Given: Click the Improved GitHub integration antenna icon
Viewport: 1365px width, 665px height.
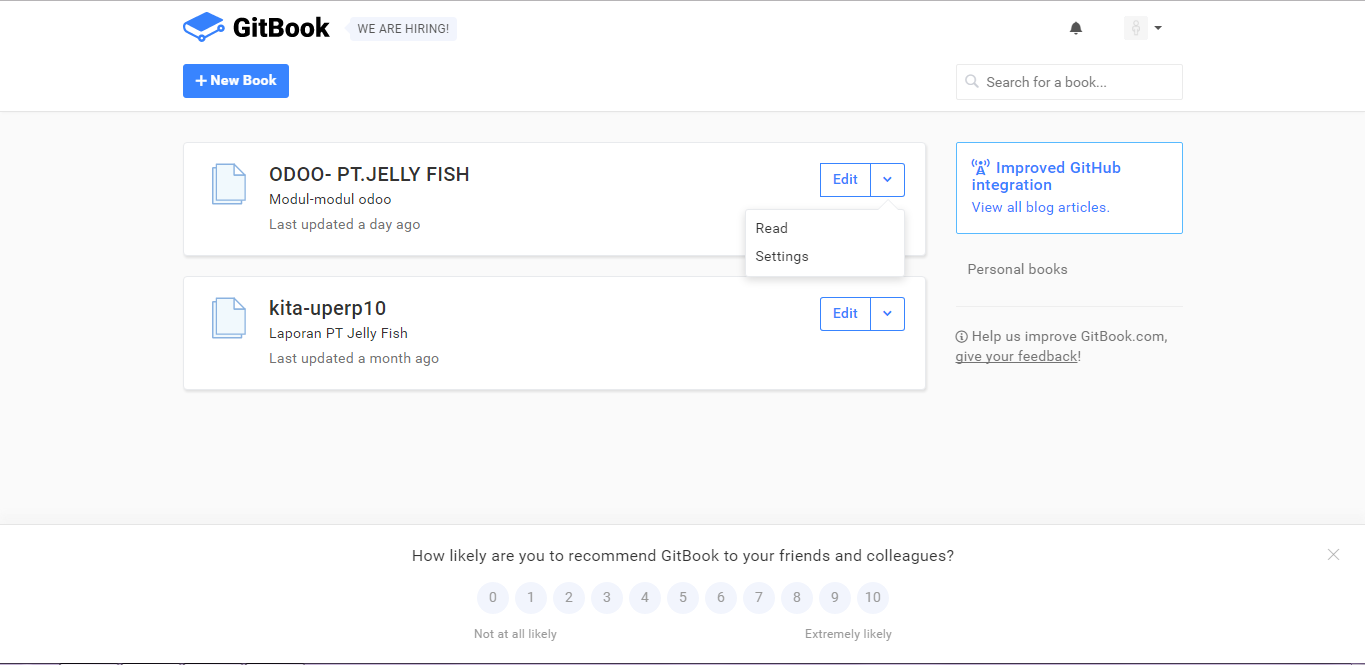Looking at the screenshot, I should 980,168.
